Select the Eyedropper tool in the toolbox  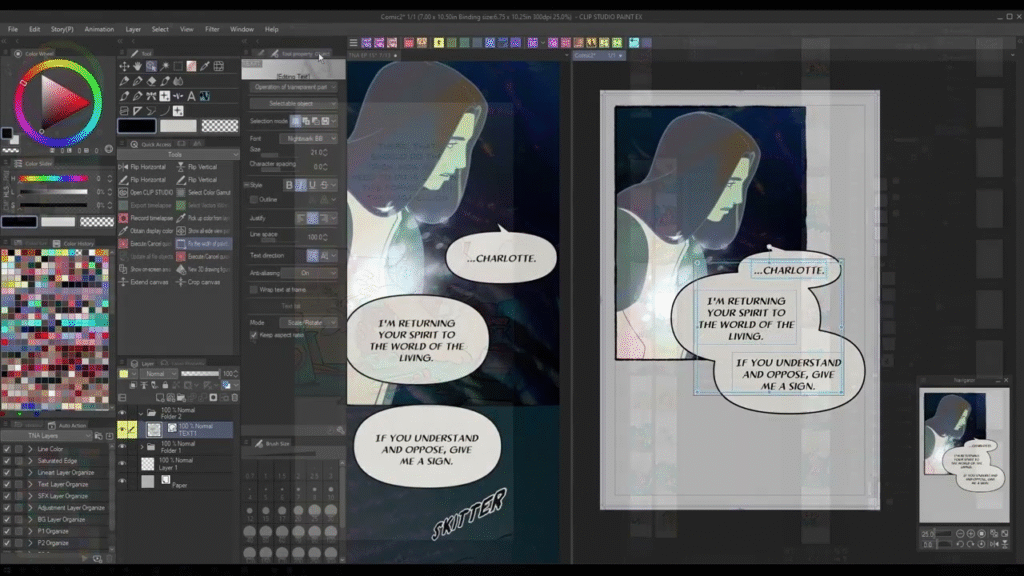click(x=204, y=67)
